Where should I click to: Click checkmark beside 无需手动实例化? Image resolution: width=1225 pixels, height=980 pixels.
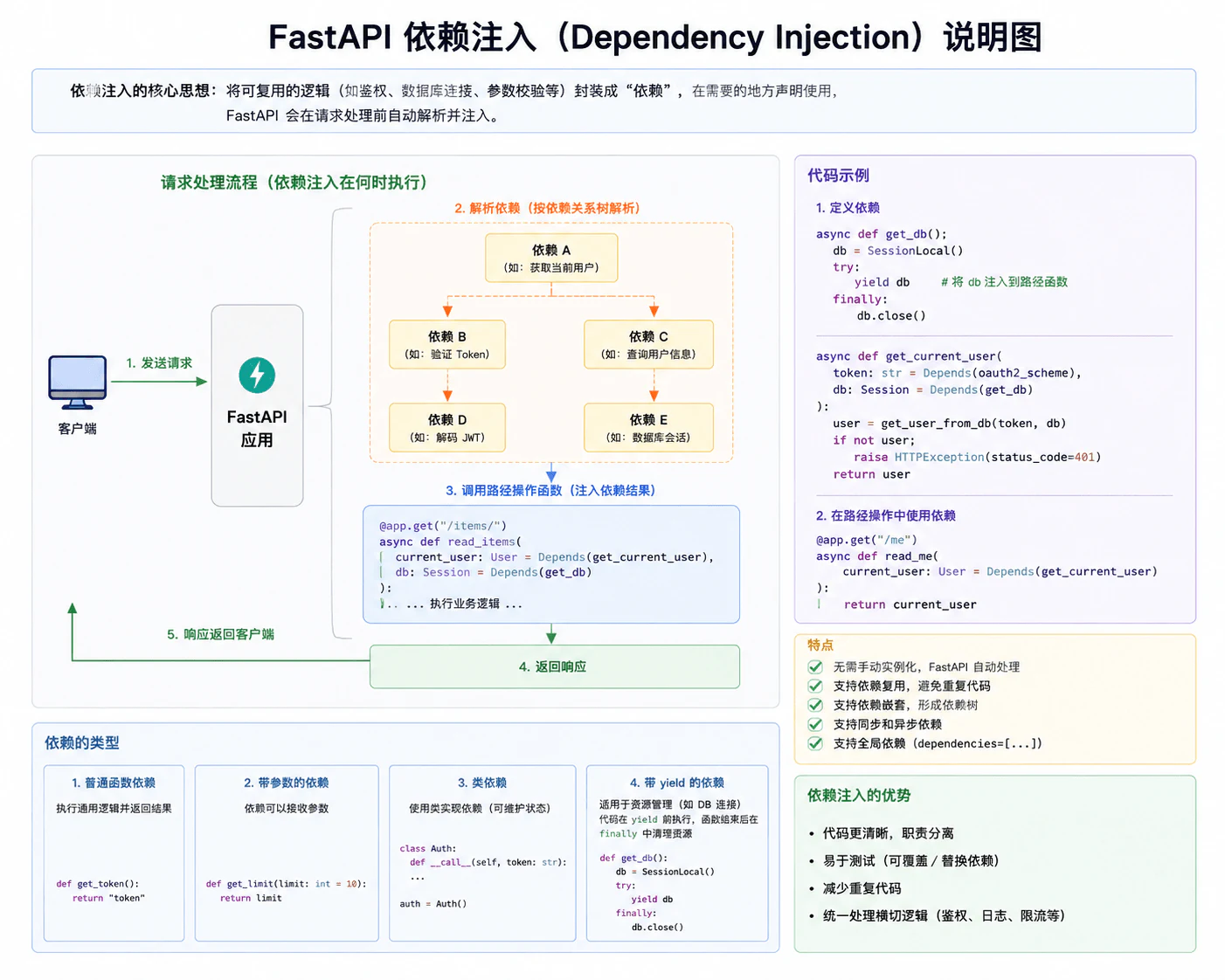tap(815, 666)
